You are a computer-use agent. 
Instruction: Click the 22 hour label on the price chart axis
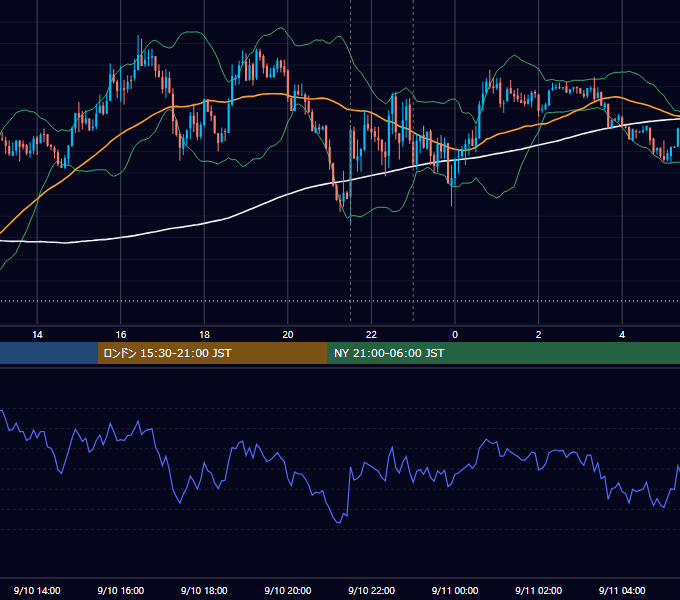click(371, 335)
